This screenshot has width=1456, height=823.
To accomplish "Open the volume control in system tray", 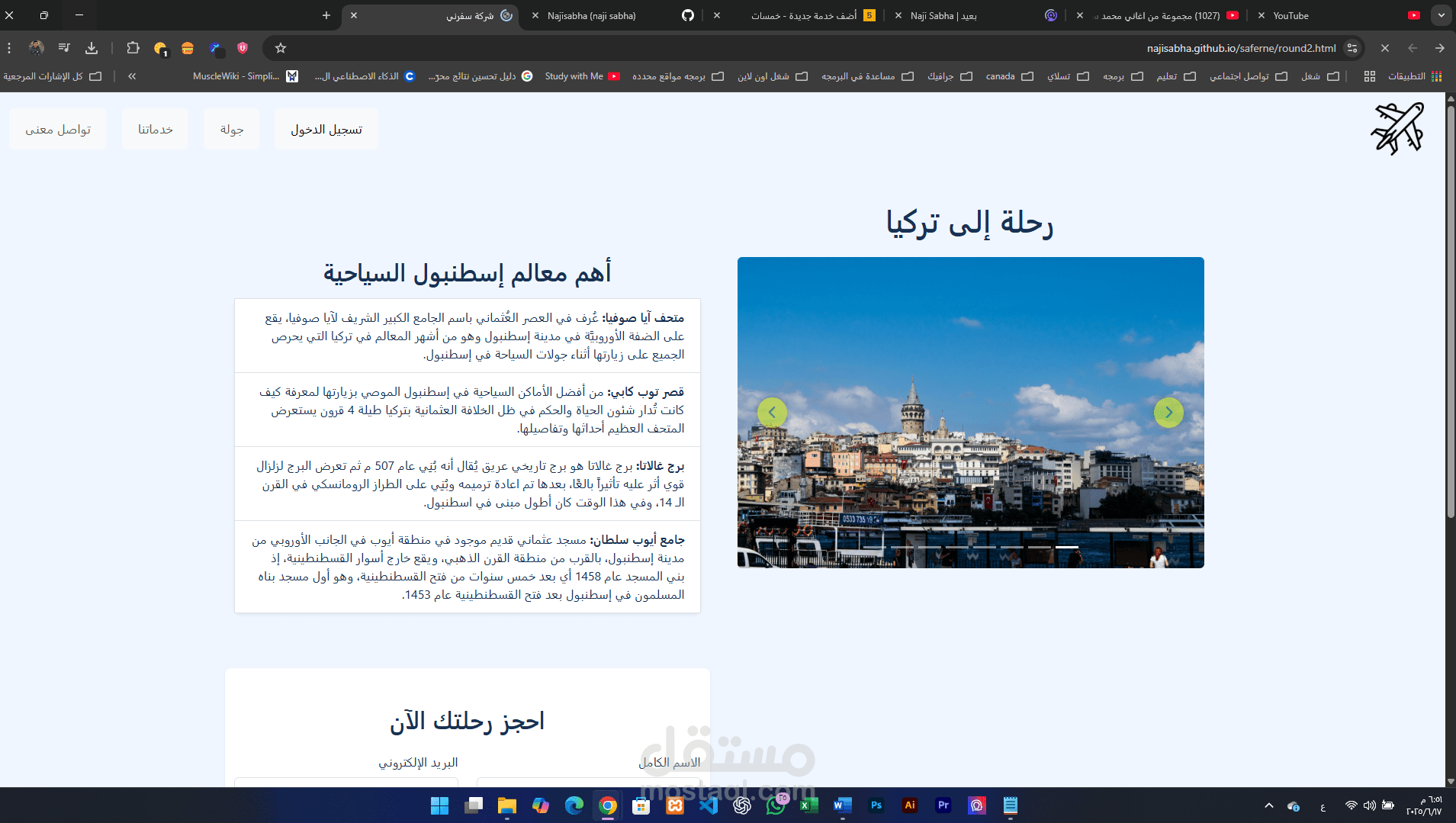I will (x=1370, y=805).
